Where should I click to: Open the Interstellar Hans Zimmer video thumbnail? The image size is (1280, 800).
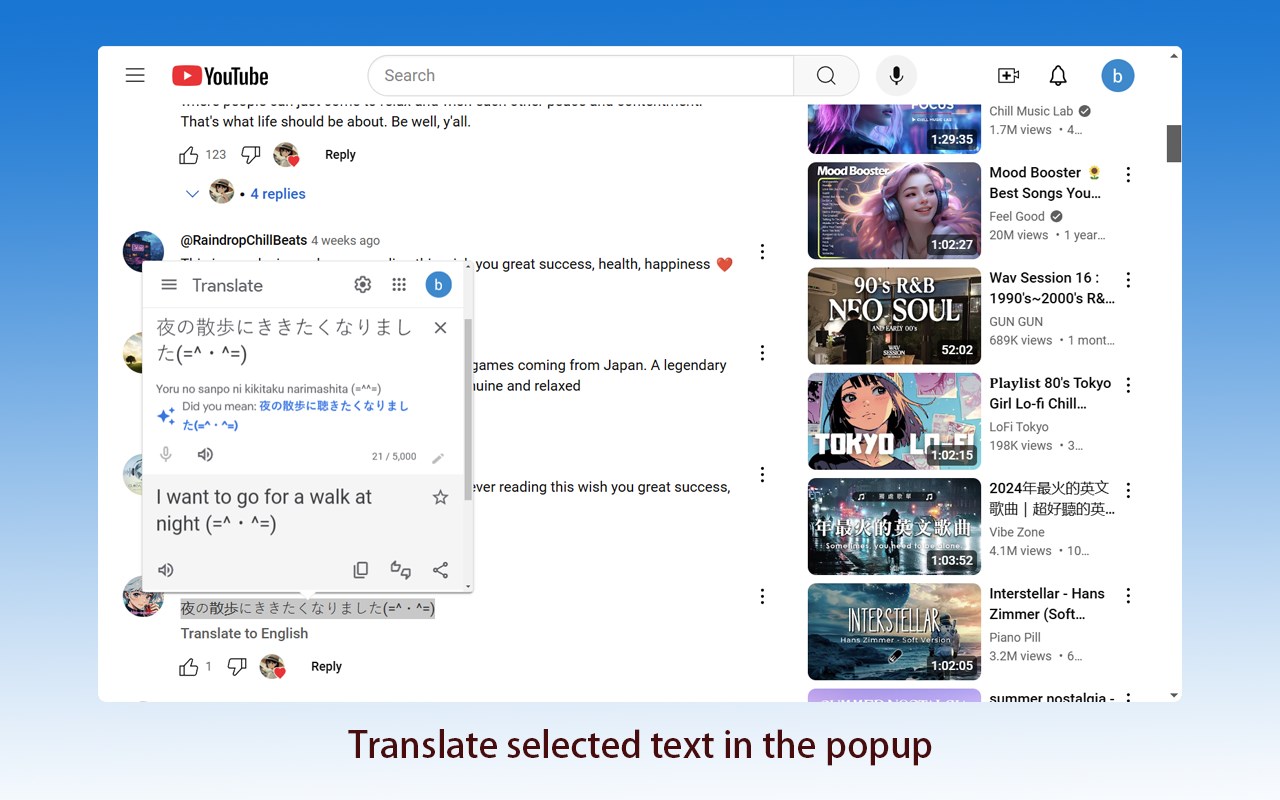pos(894,632)
